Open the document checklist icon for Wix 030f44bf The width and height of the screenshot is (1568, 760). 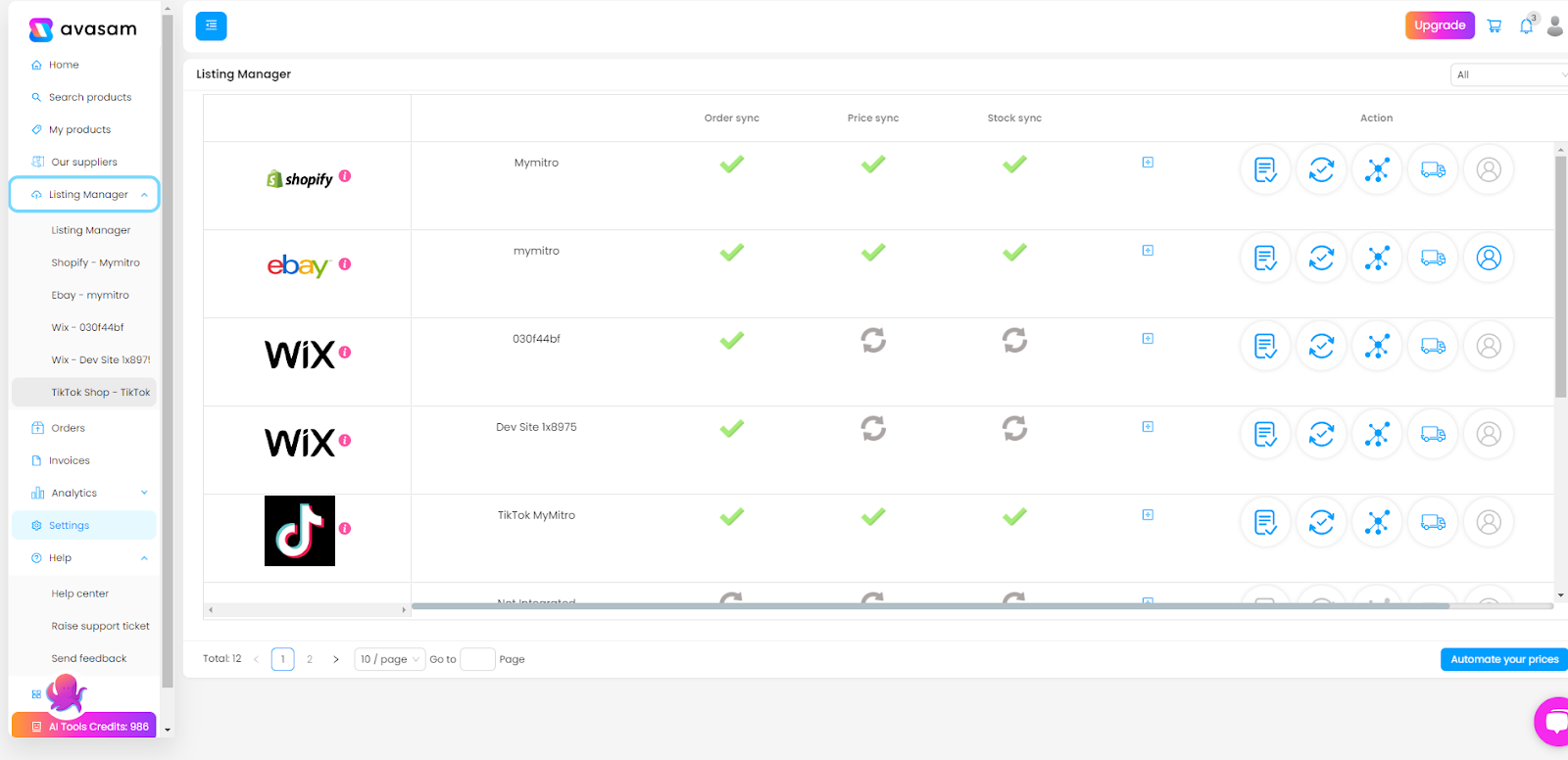coord(1265,346)
